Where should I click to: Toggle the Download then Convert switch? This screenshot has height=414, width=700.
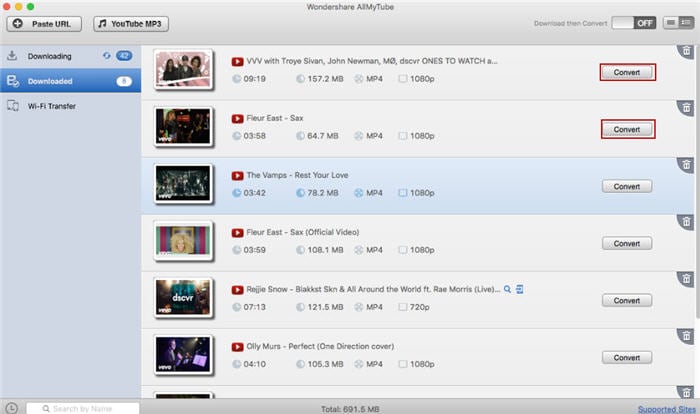(x=633, y=23)
